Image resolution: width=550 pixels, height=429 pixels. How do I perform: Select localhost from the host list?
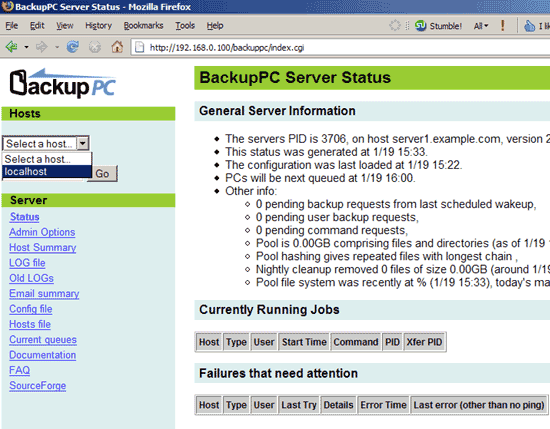tap(47, 172)
